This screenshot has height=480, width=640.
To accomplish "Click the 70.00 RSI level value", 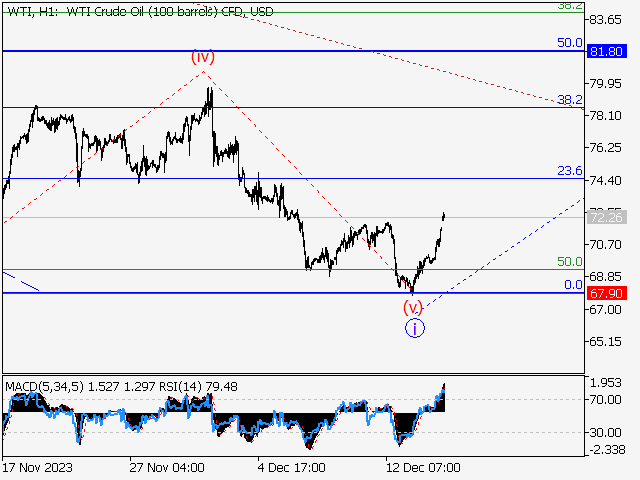I will point(606,399).
